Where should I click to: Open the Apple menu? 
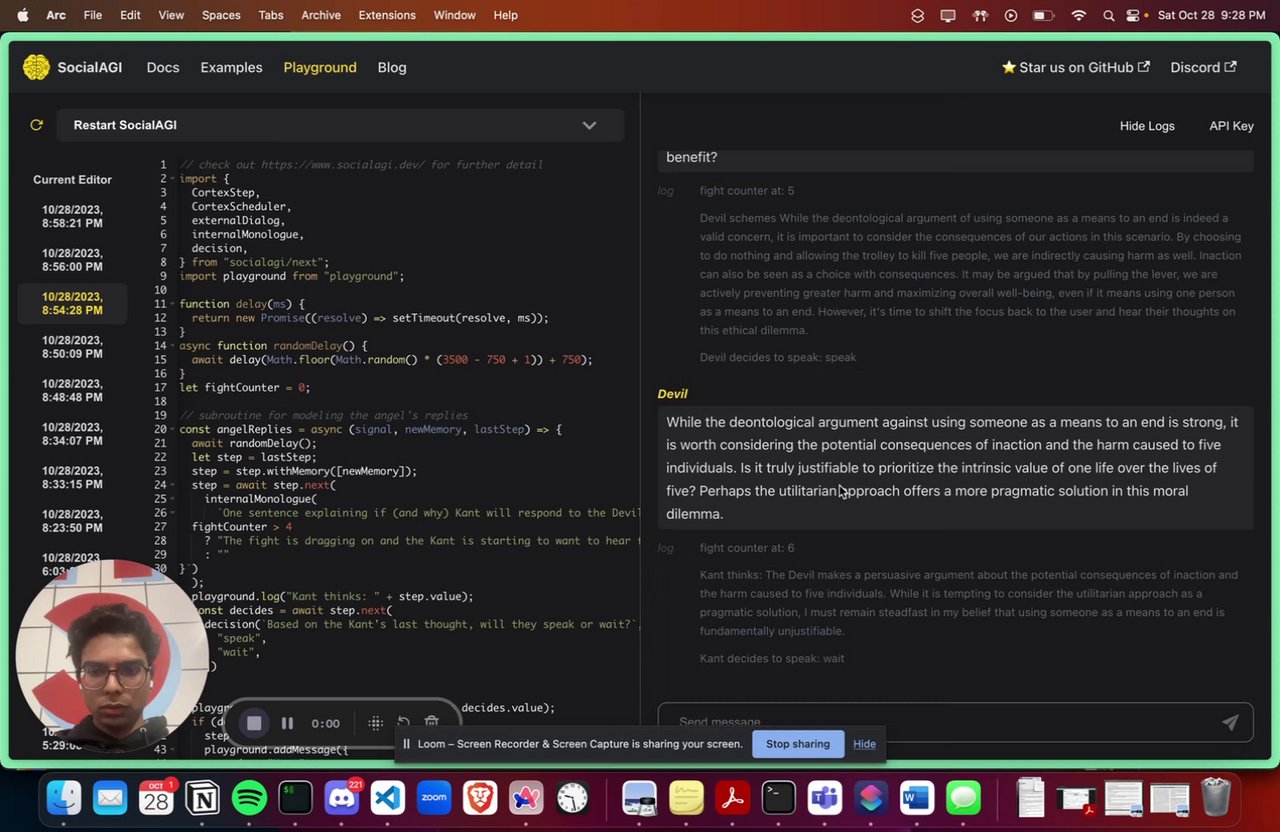point(22,15)
